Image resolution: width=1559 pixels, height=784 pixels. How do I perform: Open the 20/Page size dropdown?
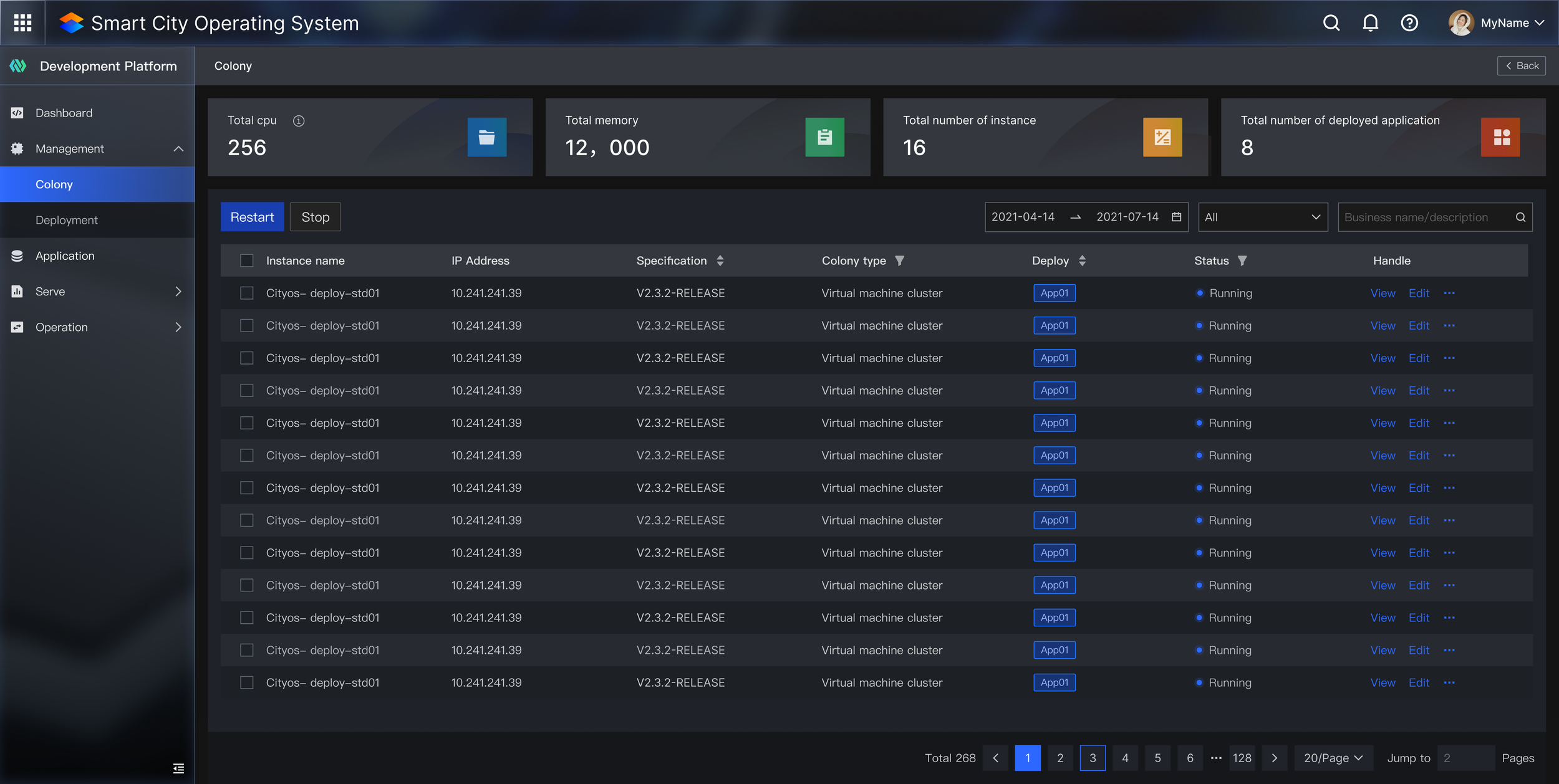[1333, 758]
